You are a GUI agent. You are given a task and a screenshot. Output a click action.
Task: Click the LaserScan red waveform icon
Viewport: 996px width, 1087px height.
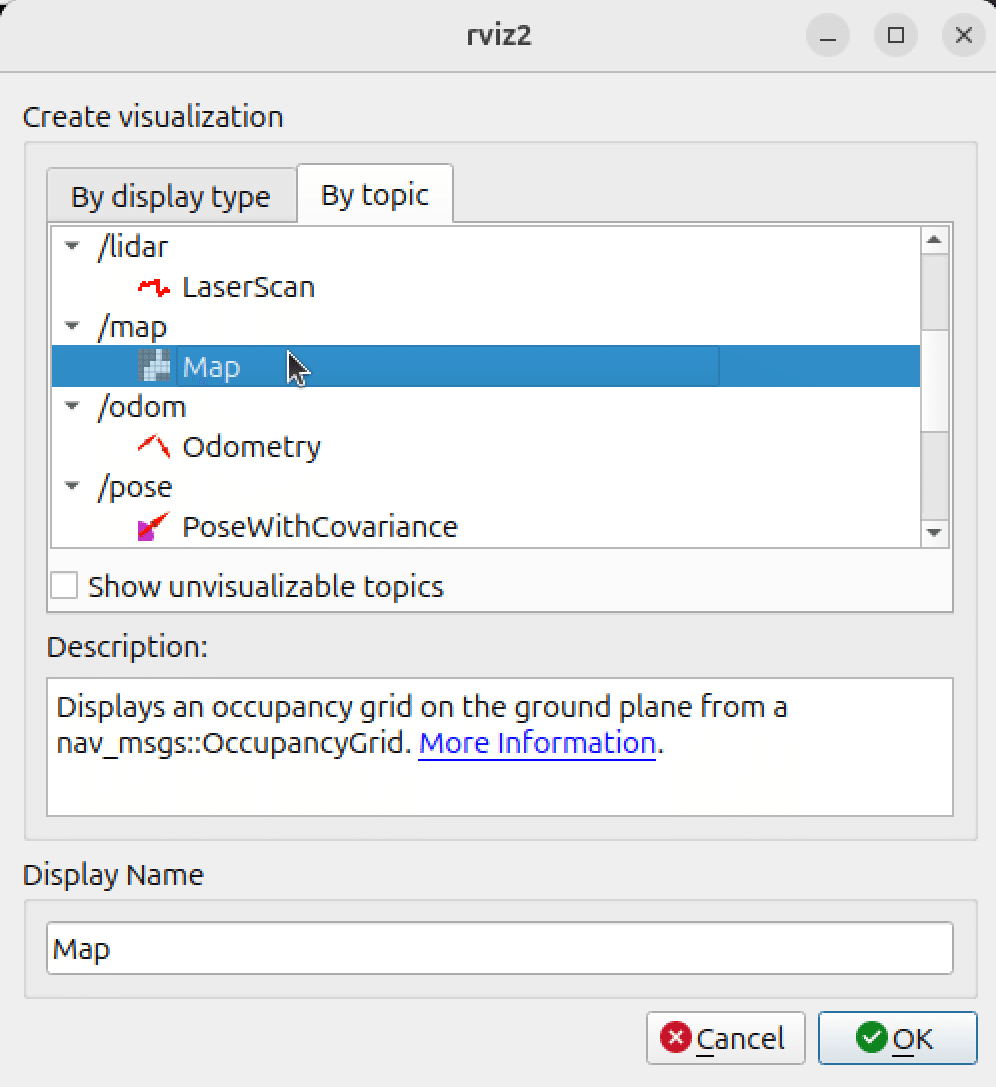click(x=154, y=287)
